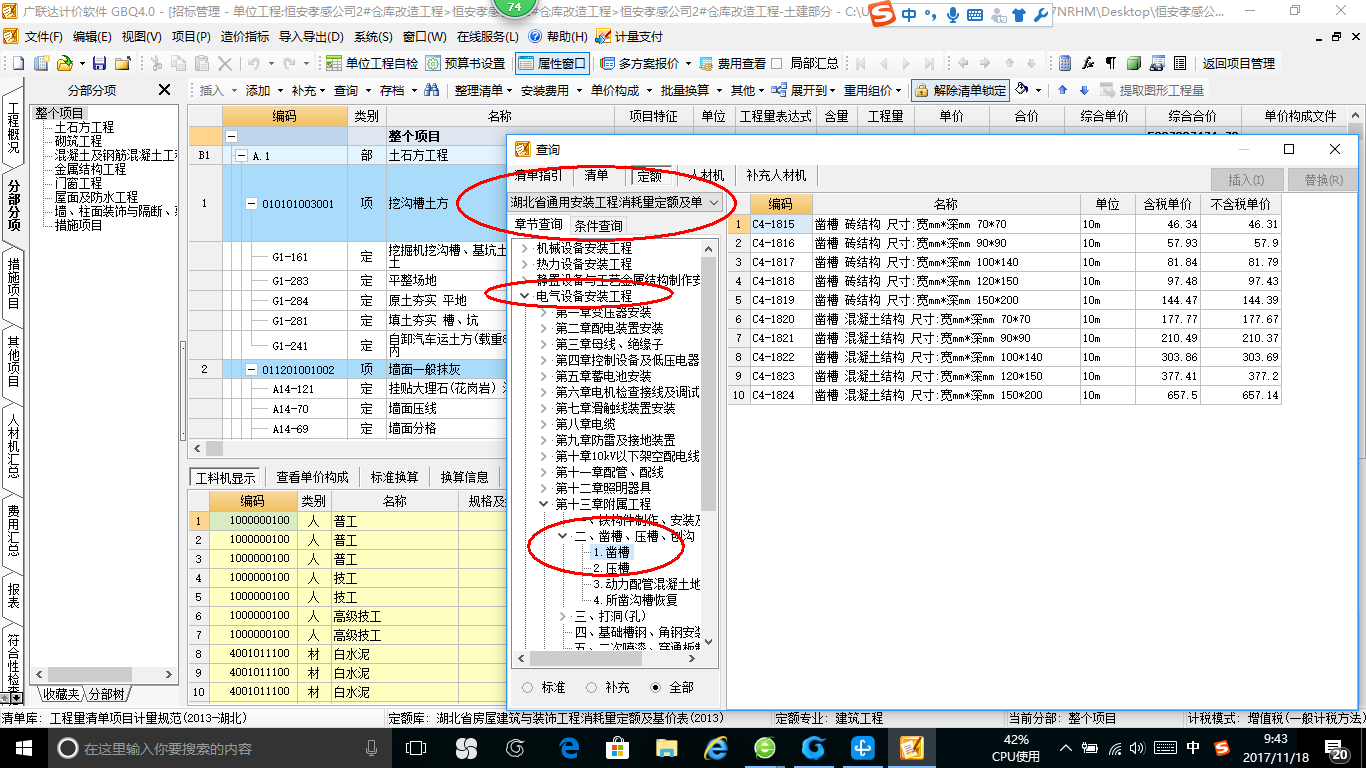The width and height of the screenshot is (1366, 768).
Task: Open the 措施项目 vertical side tab
Action: pyautogui.click(x=14, y=283)
